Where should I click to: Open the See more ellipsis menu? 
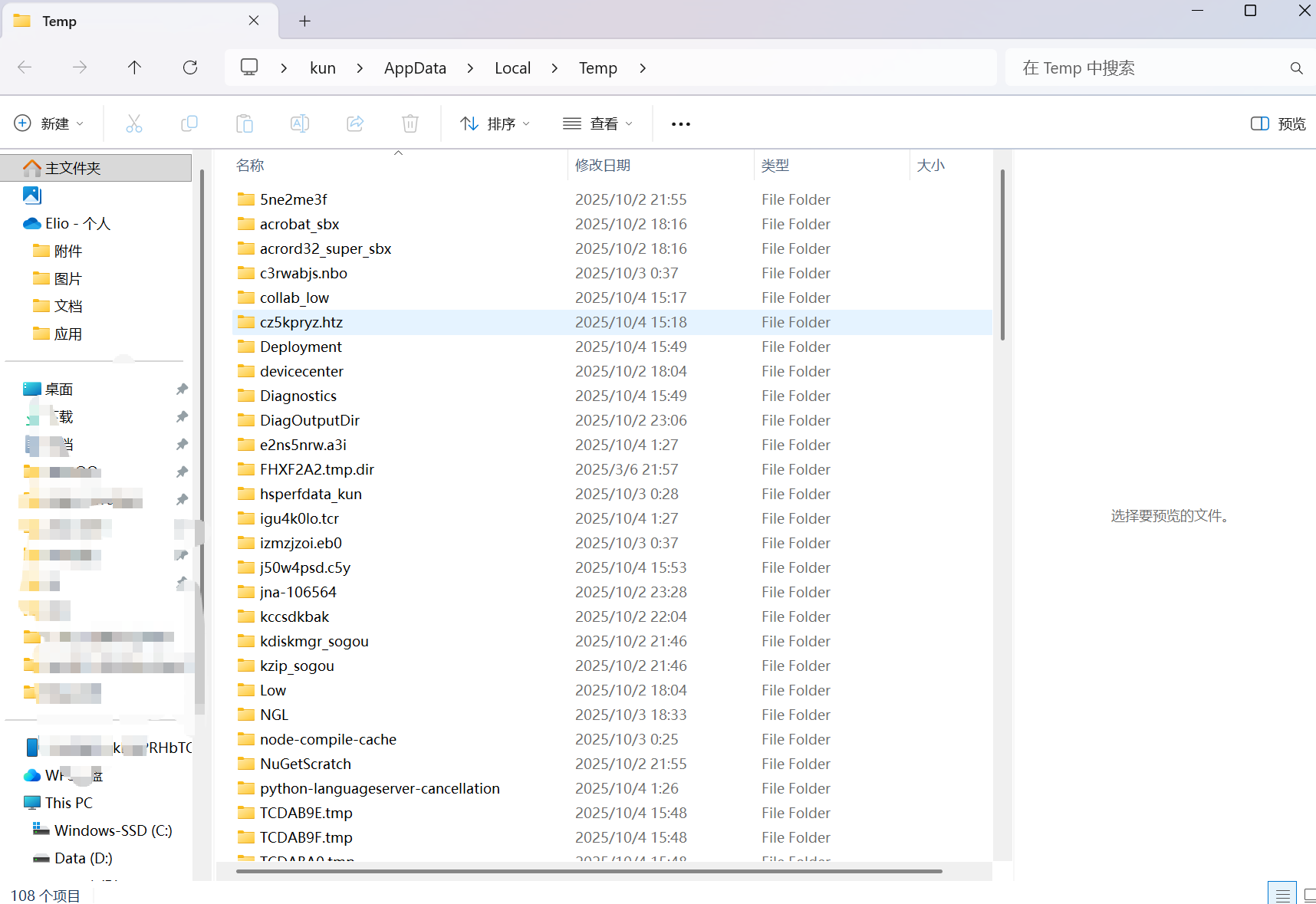(x=681, y=123)
